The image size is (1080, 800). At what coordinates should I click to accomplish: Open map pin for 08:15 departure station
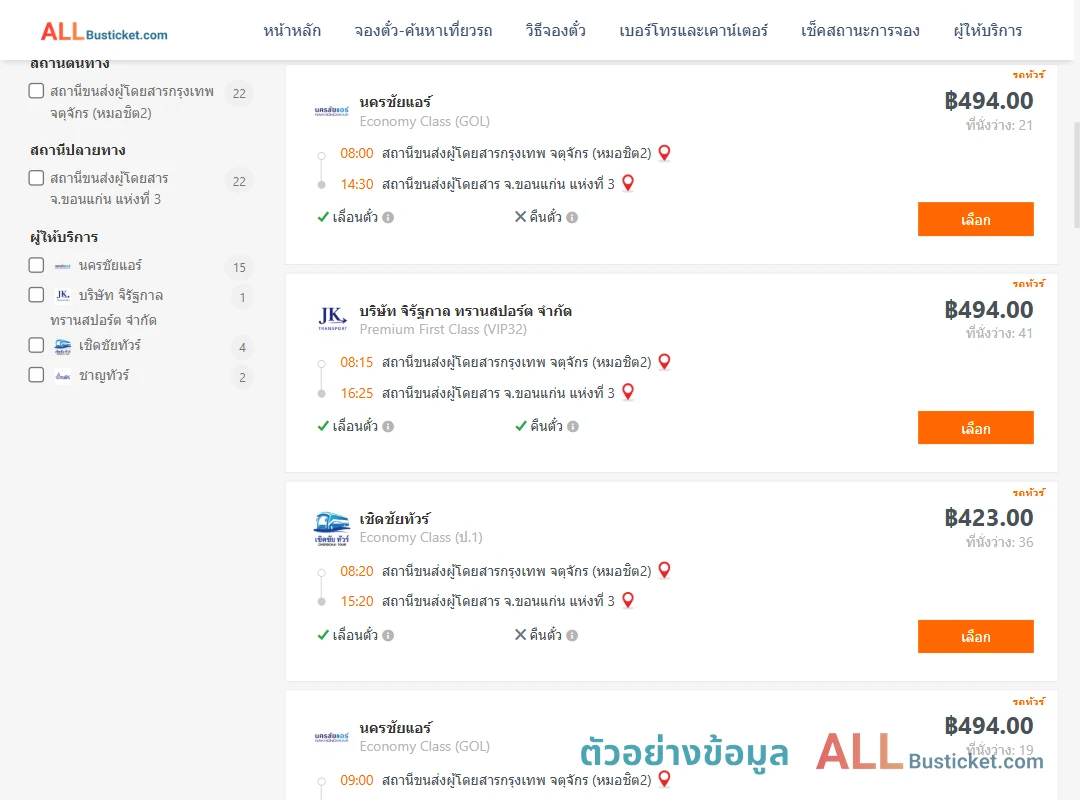(665, 362)
